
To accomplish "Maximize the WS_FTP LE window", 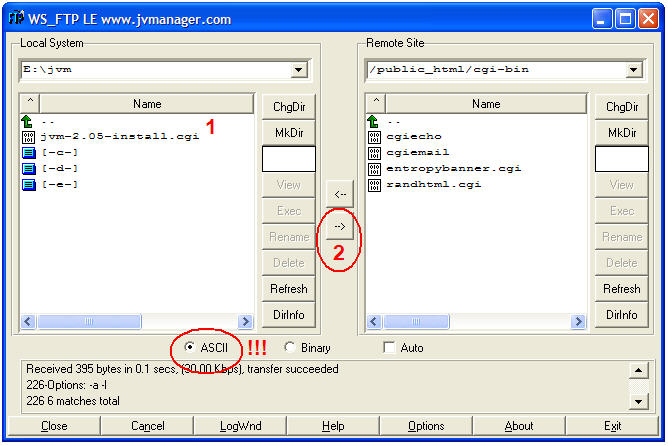I will pyautogui.click(x=625, y=19).
